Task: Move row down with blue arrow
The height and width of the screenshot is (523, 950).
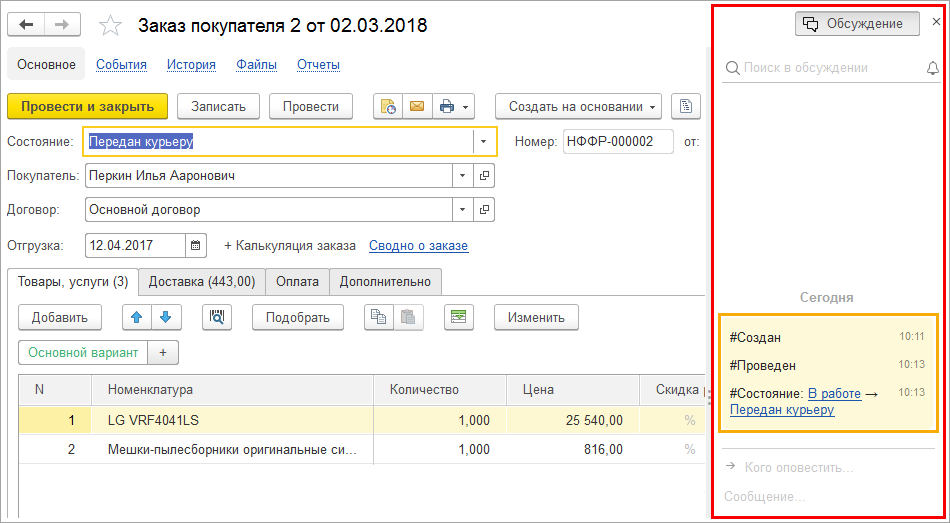Action: click(165, 318)
